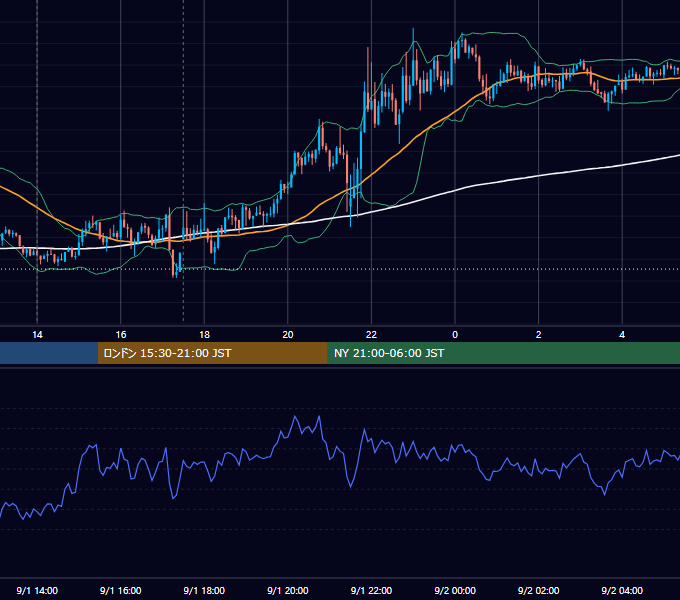Click the '14' hour label on the axis

(x=37, y=335)
